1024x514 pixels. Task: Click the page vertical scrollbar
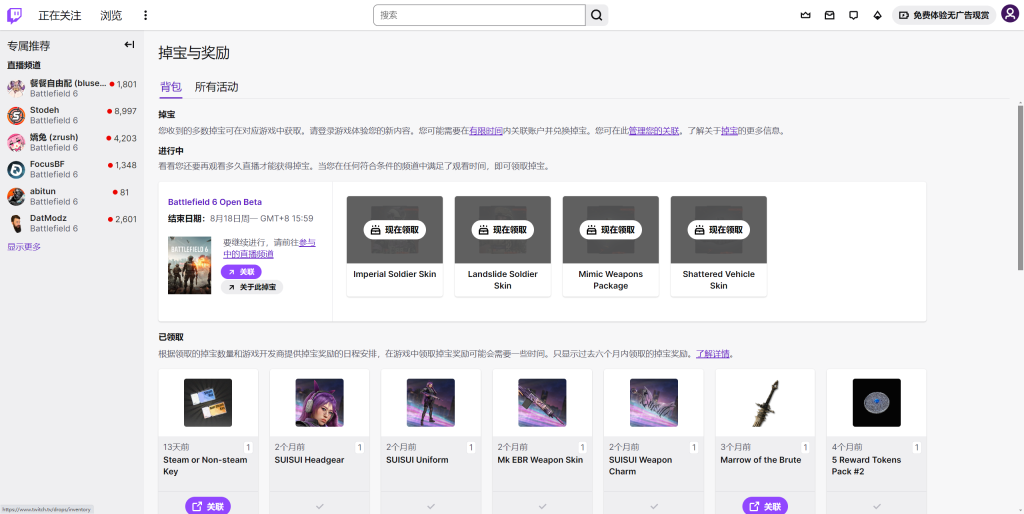(x=1020, y=186)
